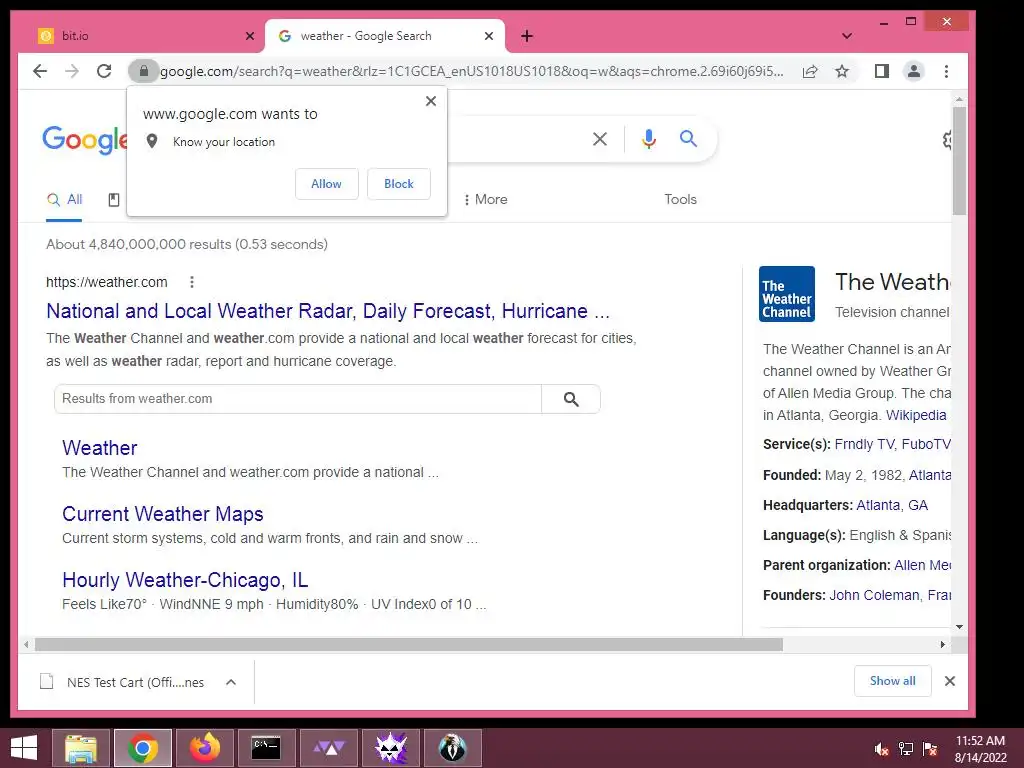
Task: Open the Chrome profile icon
Action: click(x=914, y=71)
